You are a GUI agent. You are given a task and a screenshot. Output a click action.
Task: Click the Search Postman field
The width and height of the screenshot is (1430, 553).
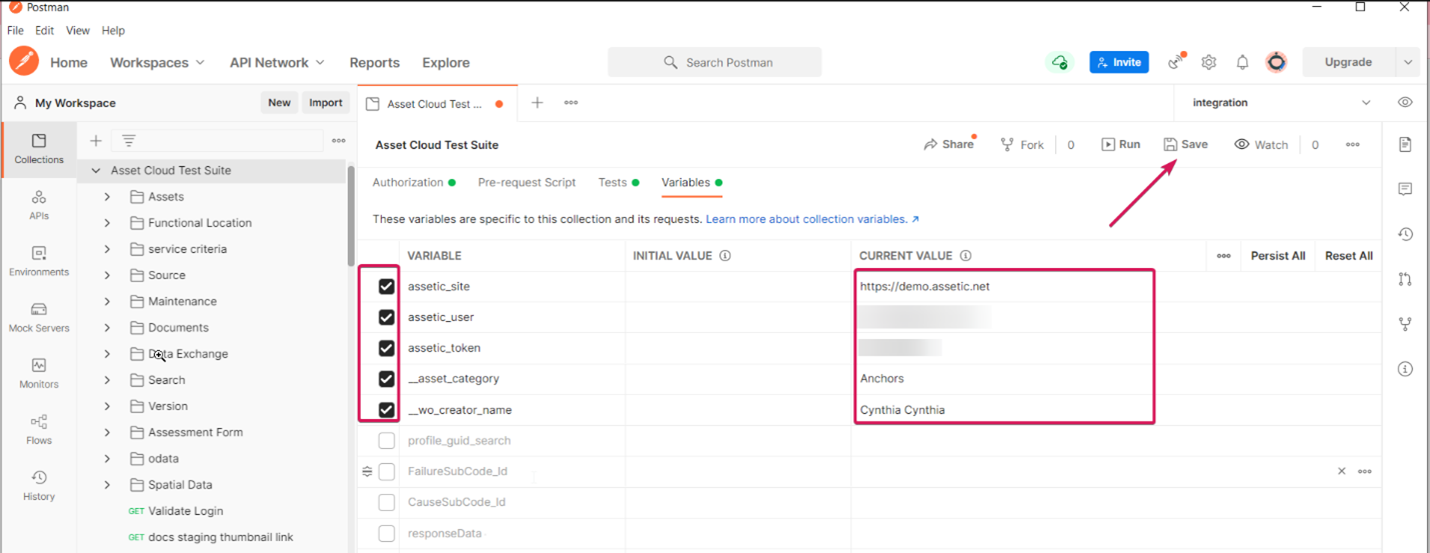pos(715,62)
